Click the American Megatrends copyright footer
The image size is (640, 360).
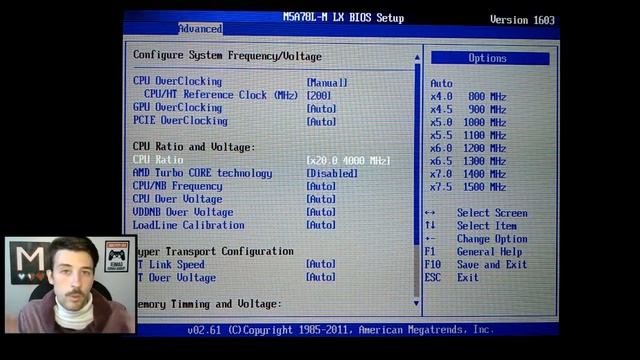click(x=340, y=330)
